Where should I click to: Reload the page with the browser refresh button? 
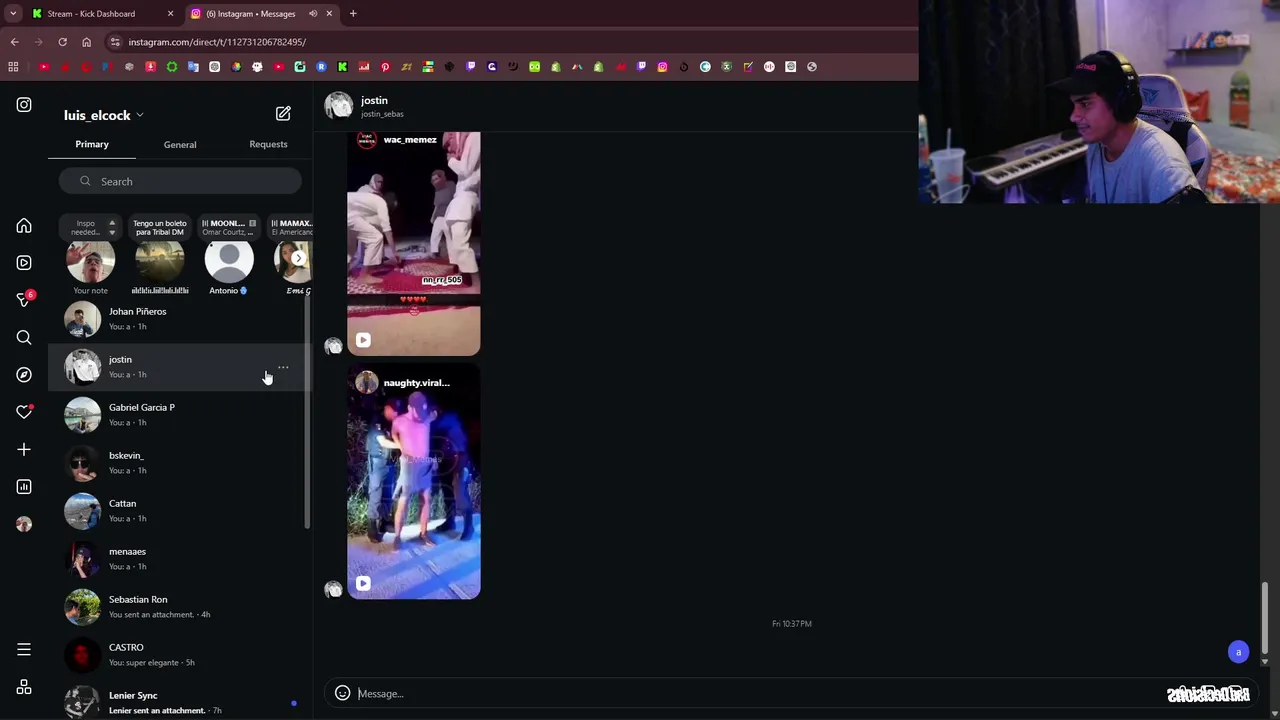pos(62,42)
